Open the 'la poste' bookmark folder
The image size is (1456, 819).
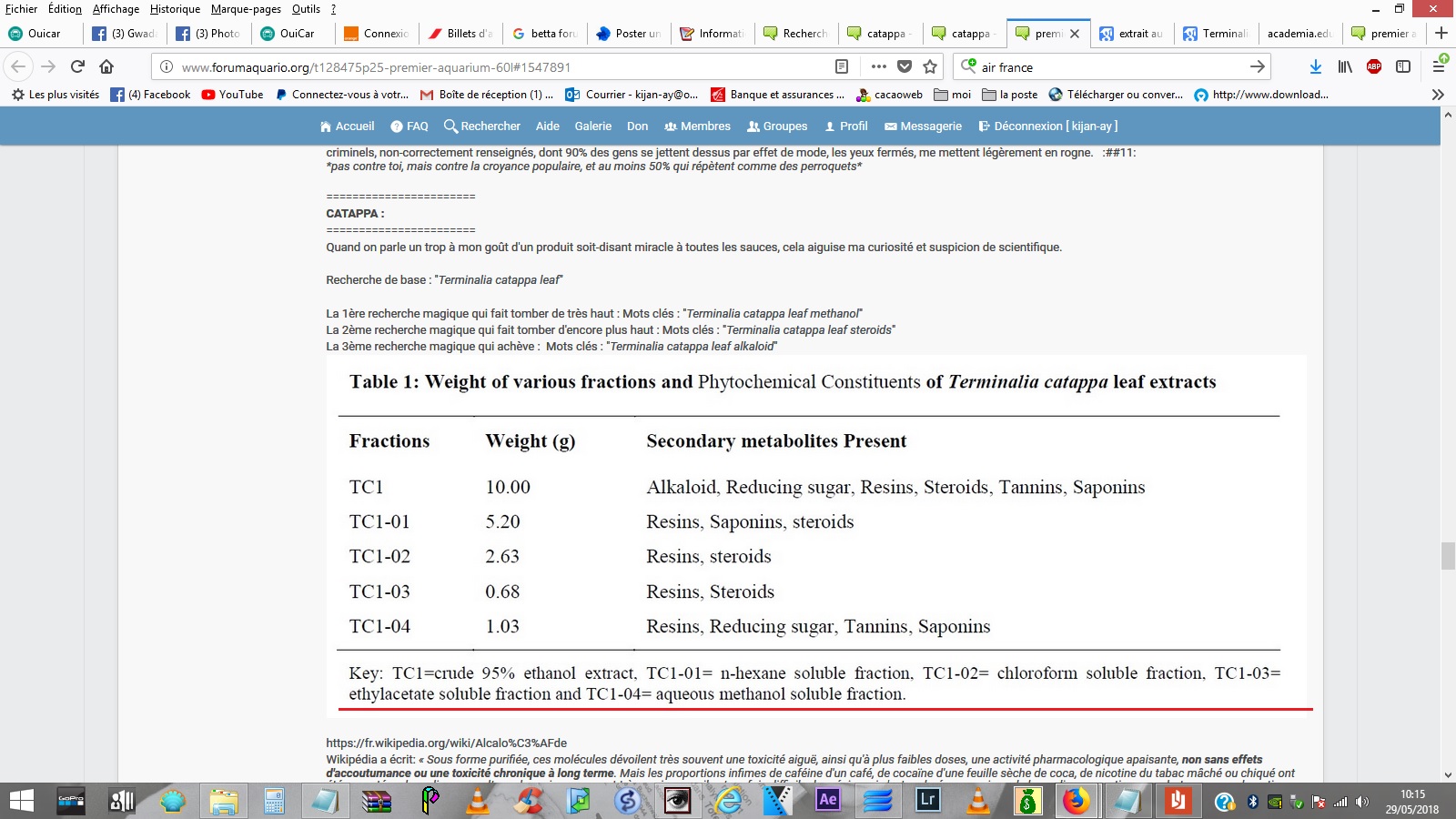pyautogui.click(x=1009, y=95)
